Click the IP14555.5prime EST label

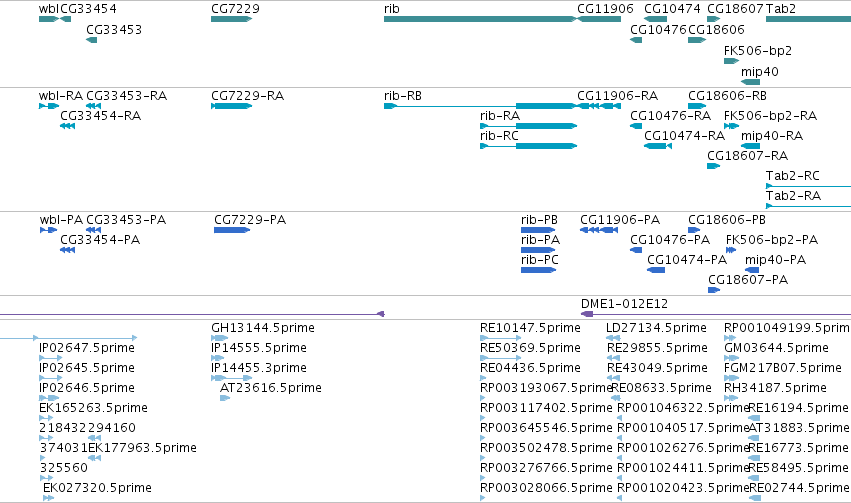pyautogui.click(x=259, y=348)
